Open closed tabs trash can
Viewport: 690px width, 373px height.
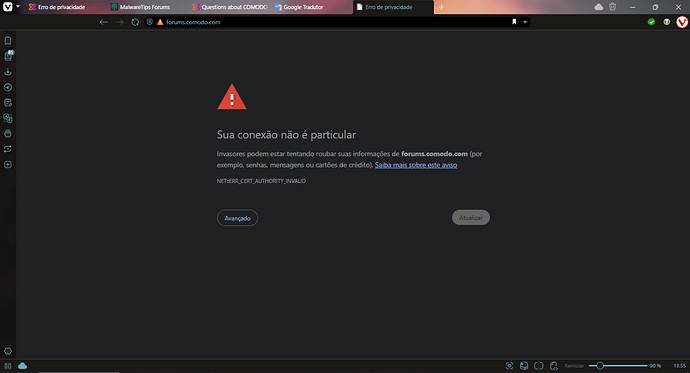pos(613,7)
